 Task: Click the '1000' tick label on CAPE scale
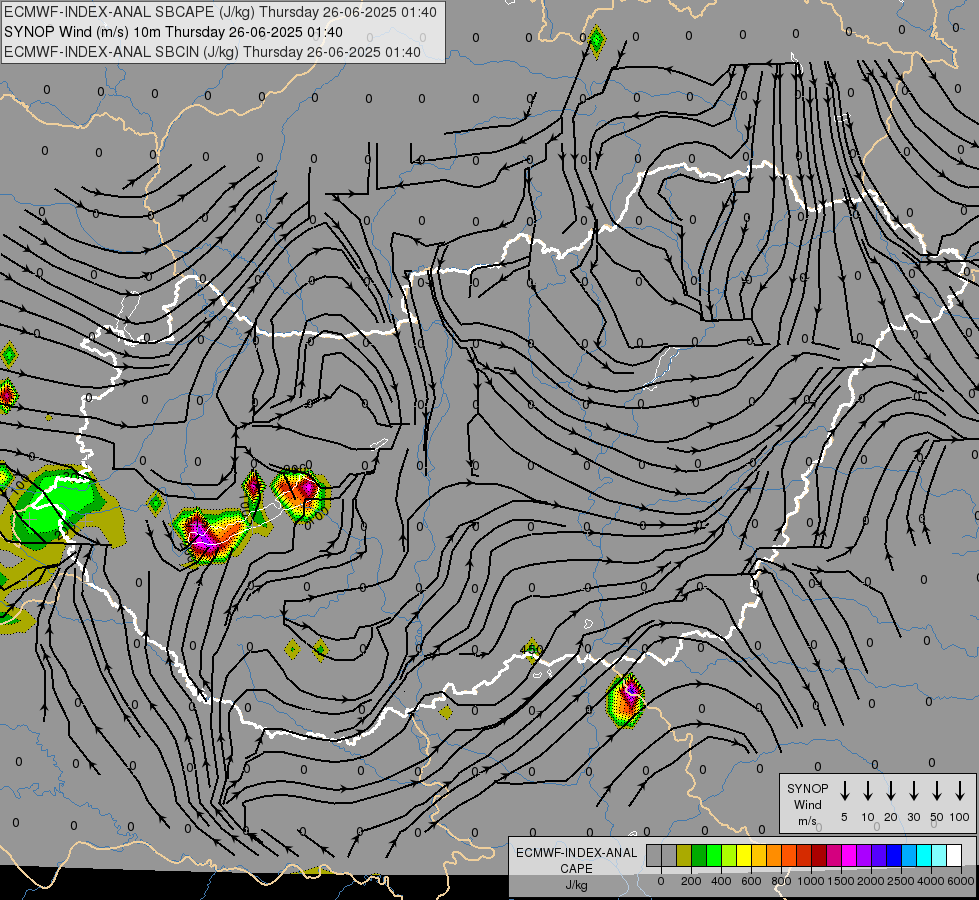tap(811, 881)
